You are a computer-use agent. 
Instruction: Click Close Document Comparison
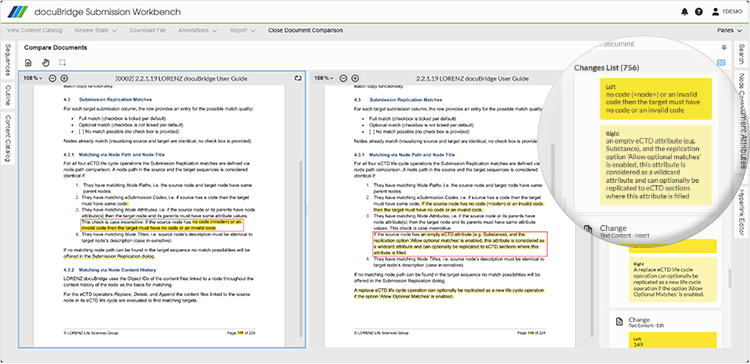[x=305, y=30]
